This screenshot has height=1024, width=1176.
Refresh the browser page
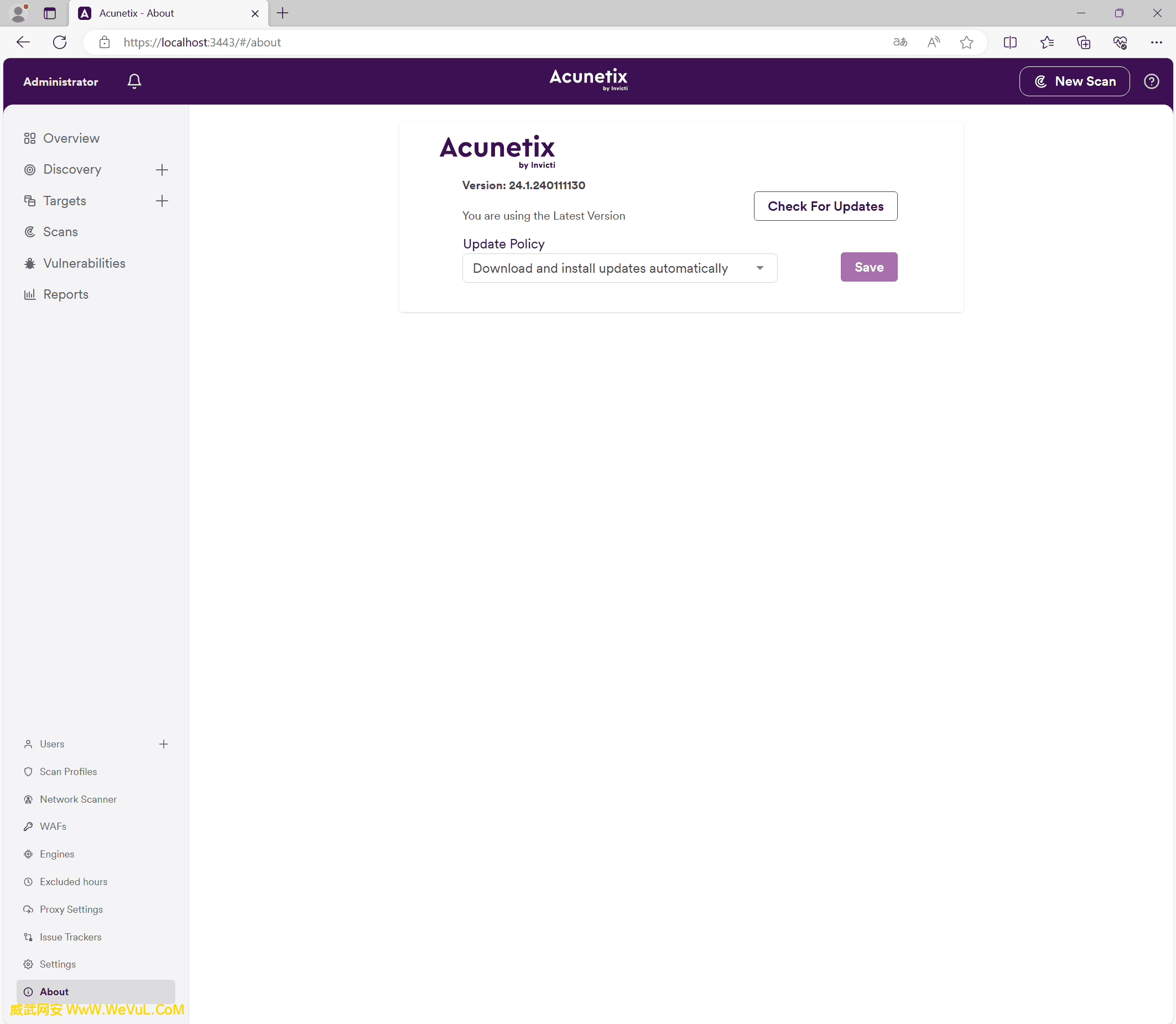59,42
